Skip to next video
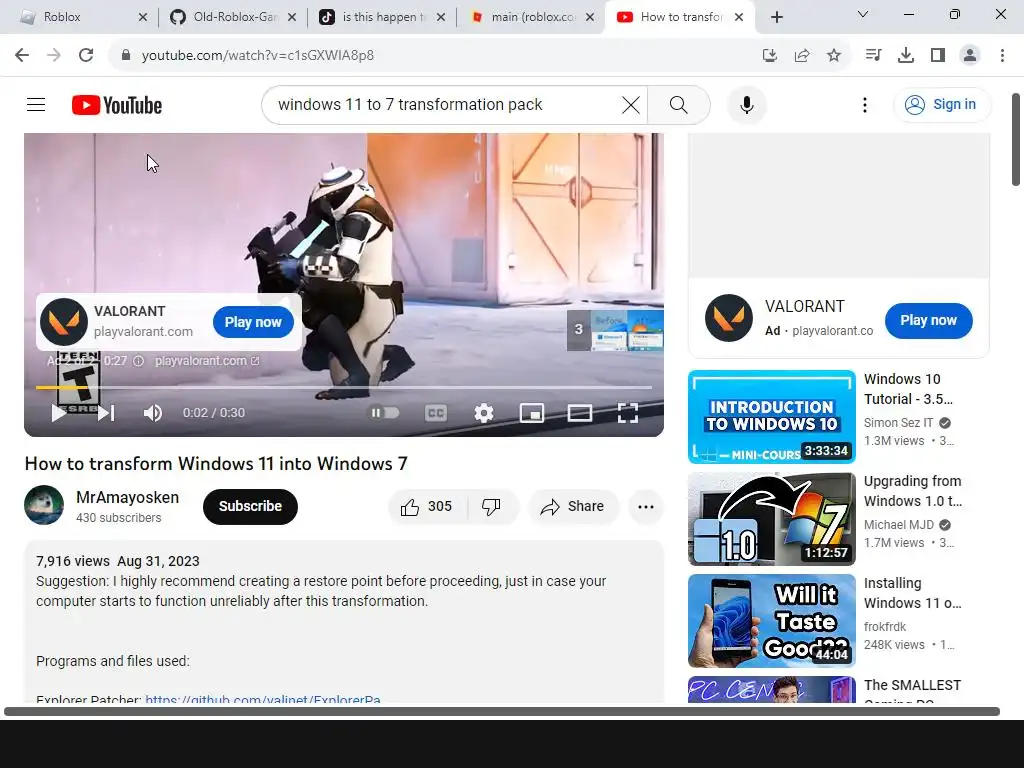 click(106, 413)
